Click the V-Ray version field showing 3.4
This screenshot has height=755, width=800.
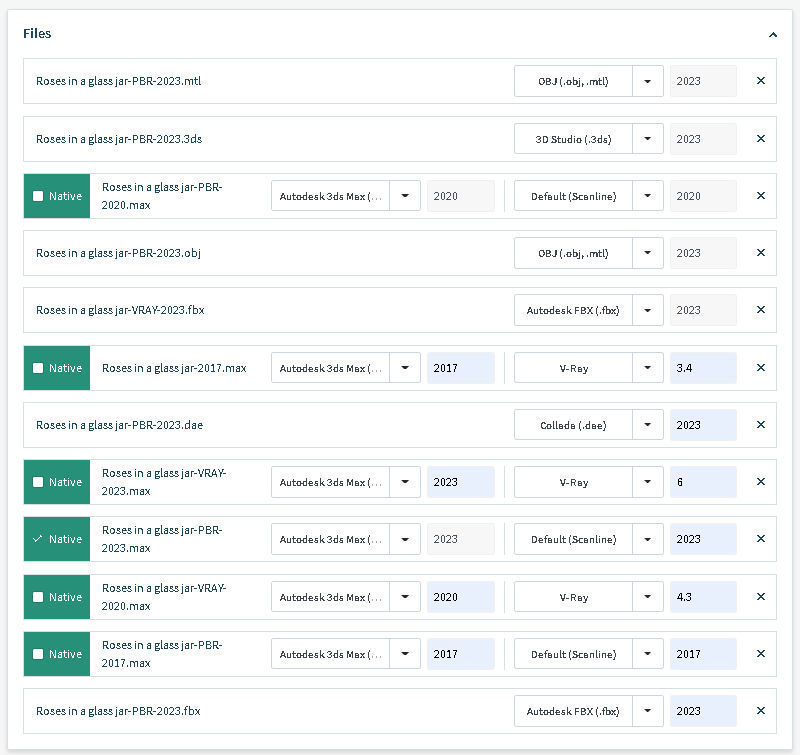point(703,368)
